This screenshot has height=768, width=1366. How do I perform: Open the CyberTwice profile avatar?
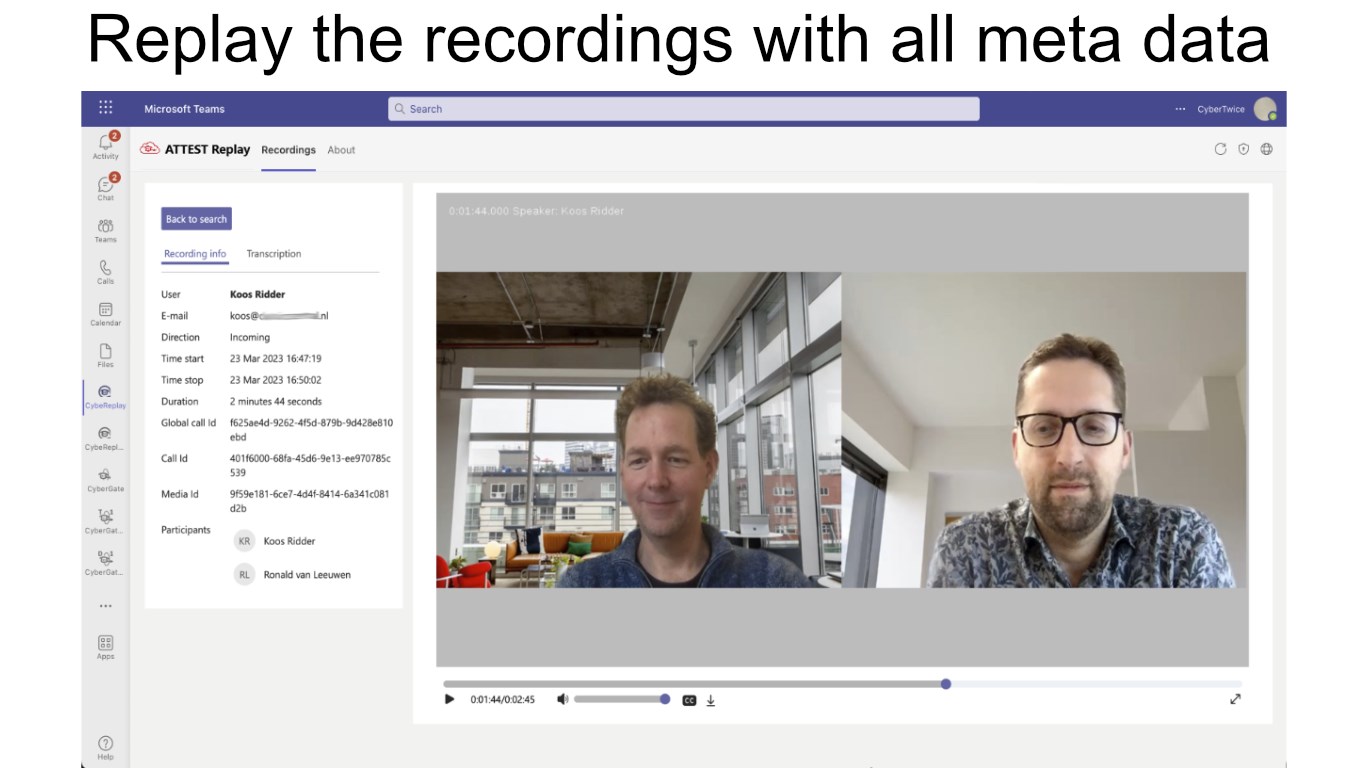click(x=1265, y=109)
